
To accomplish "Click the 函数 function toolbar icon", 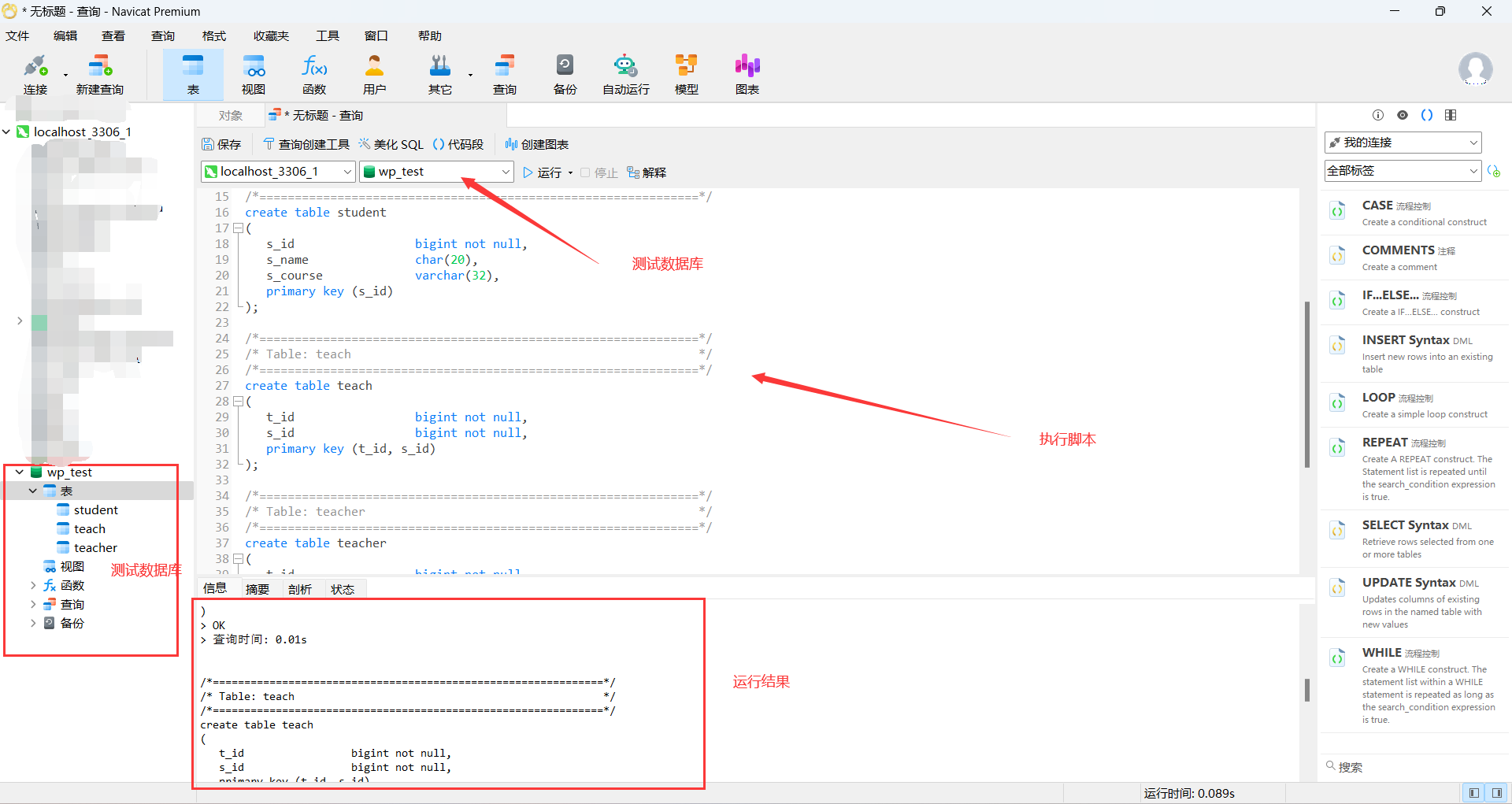I will pos(314,75).
